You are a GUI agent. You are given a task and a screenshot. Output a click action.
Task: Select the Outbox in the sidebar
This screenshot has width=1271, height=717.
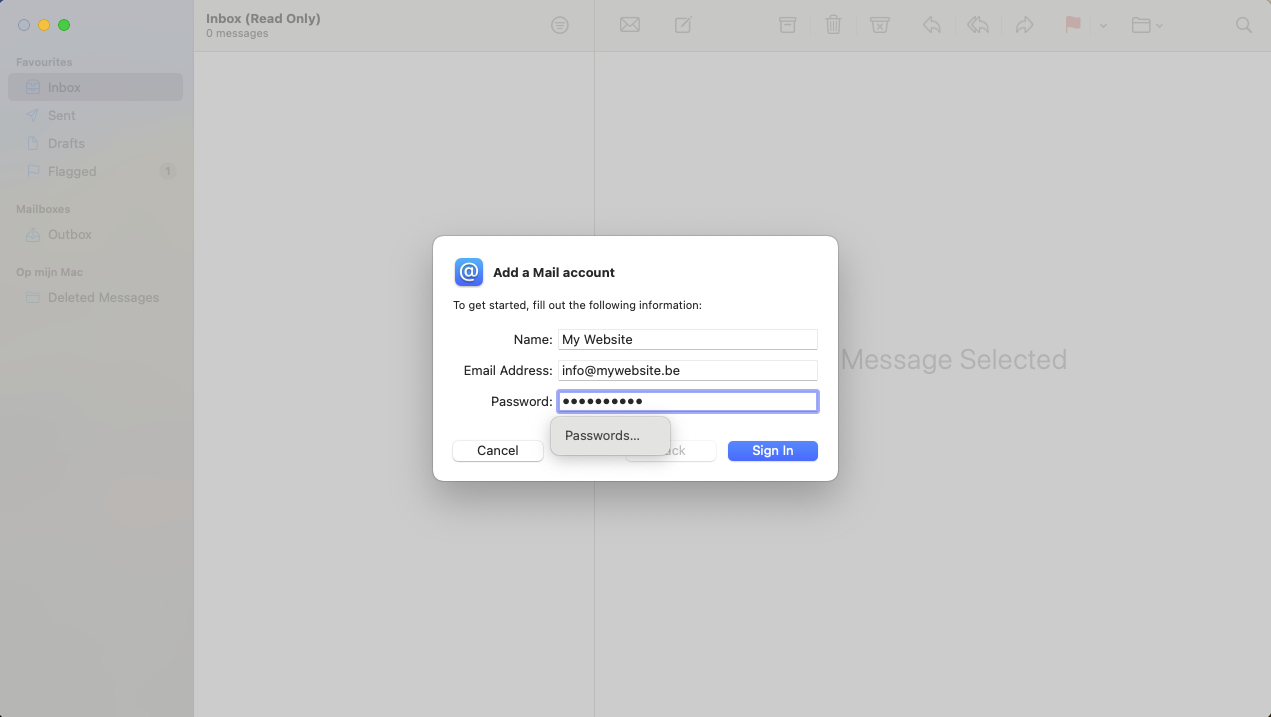pos(70,234)
